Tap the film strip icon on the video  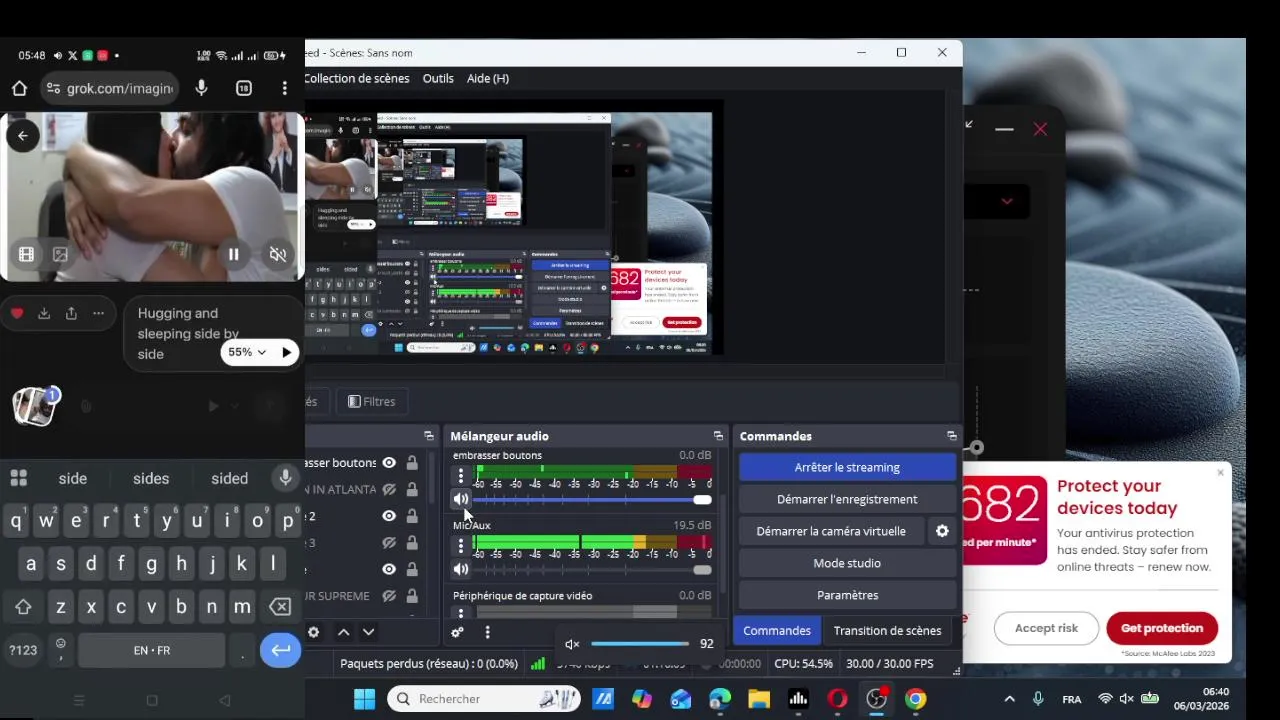[27, 255]
